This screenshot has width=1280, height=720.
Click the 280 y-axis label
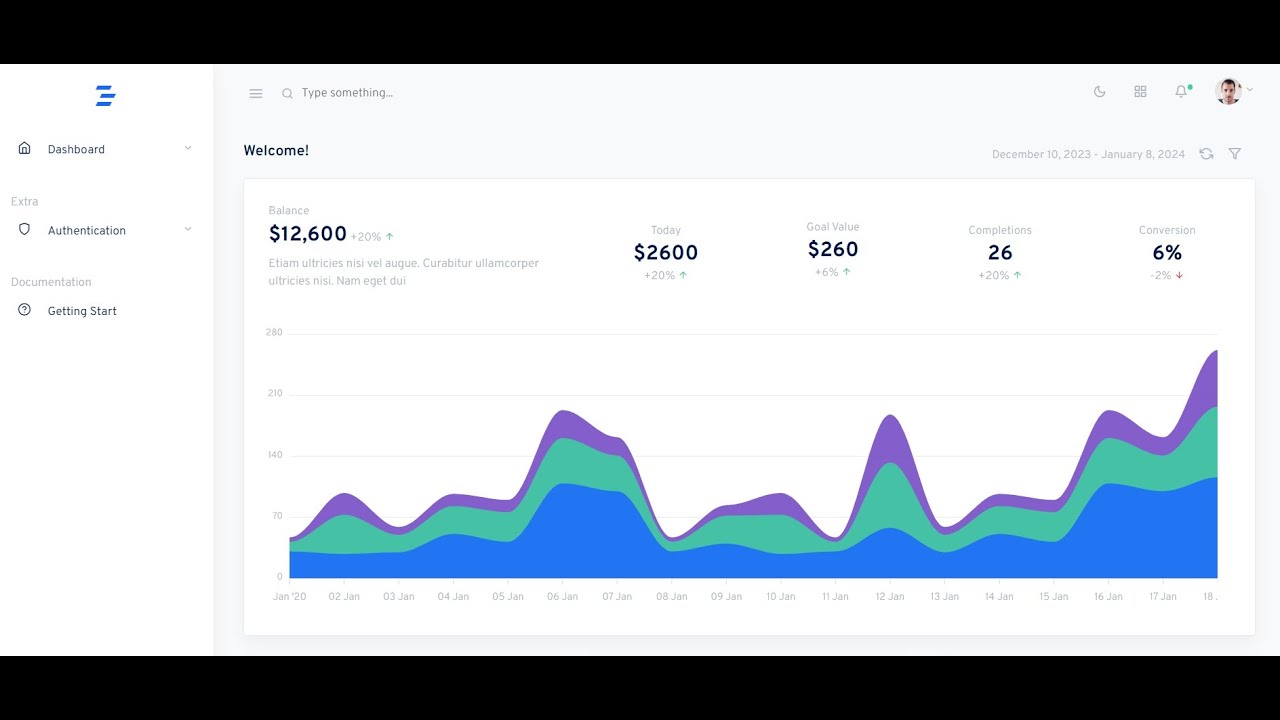tap(274, 332)
